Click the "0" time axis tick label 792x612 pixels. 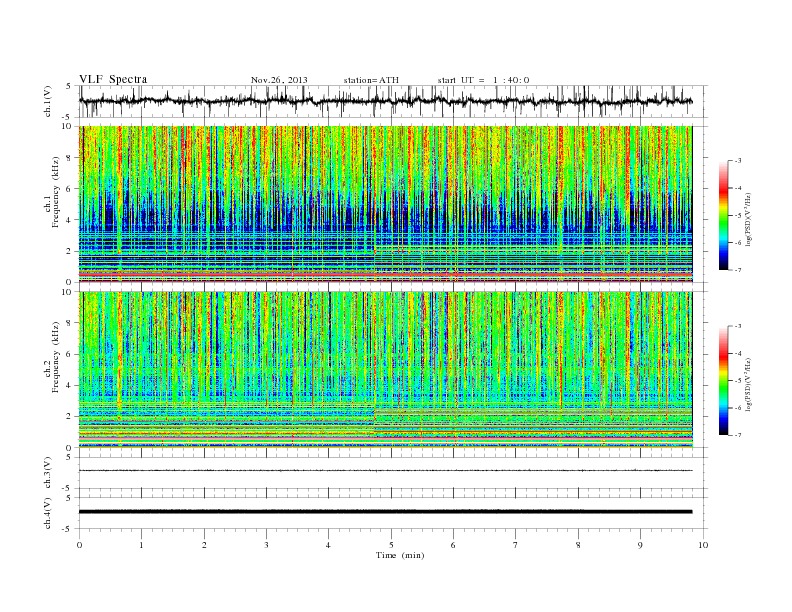click(79, 545)
